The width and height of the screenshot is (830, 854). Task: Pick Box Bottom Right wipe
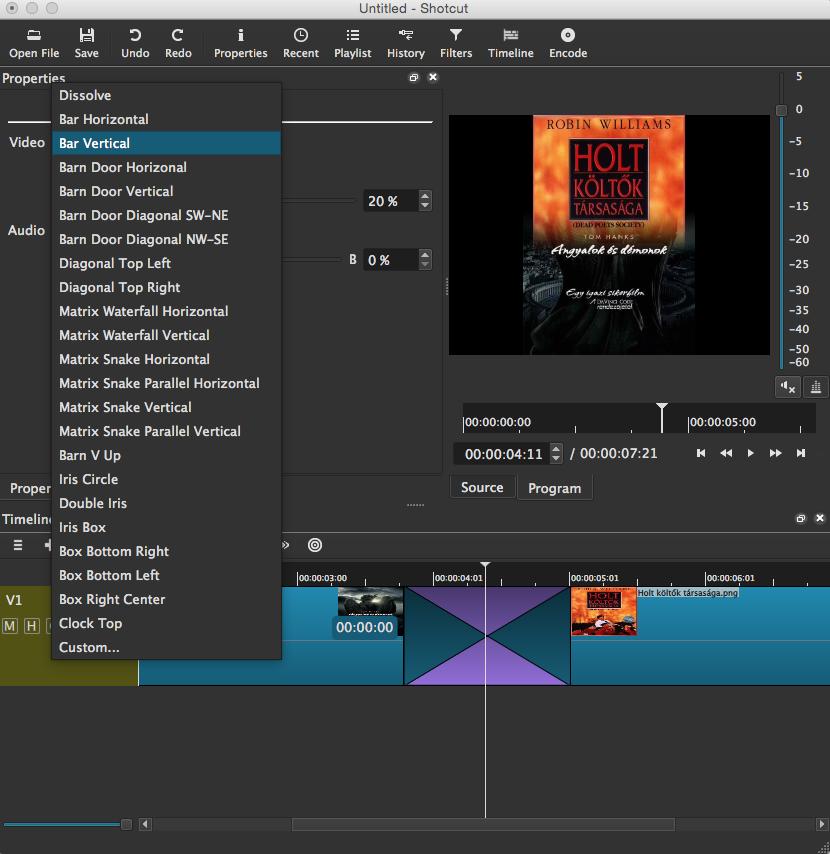[x=167, y=551]
